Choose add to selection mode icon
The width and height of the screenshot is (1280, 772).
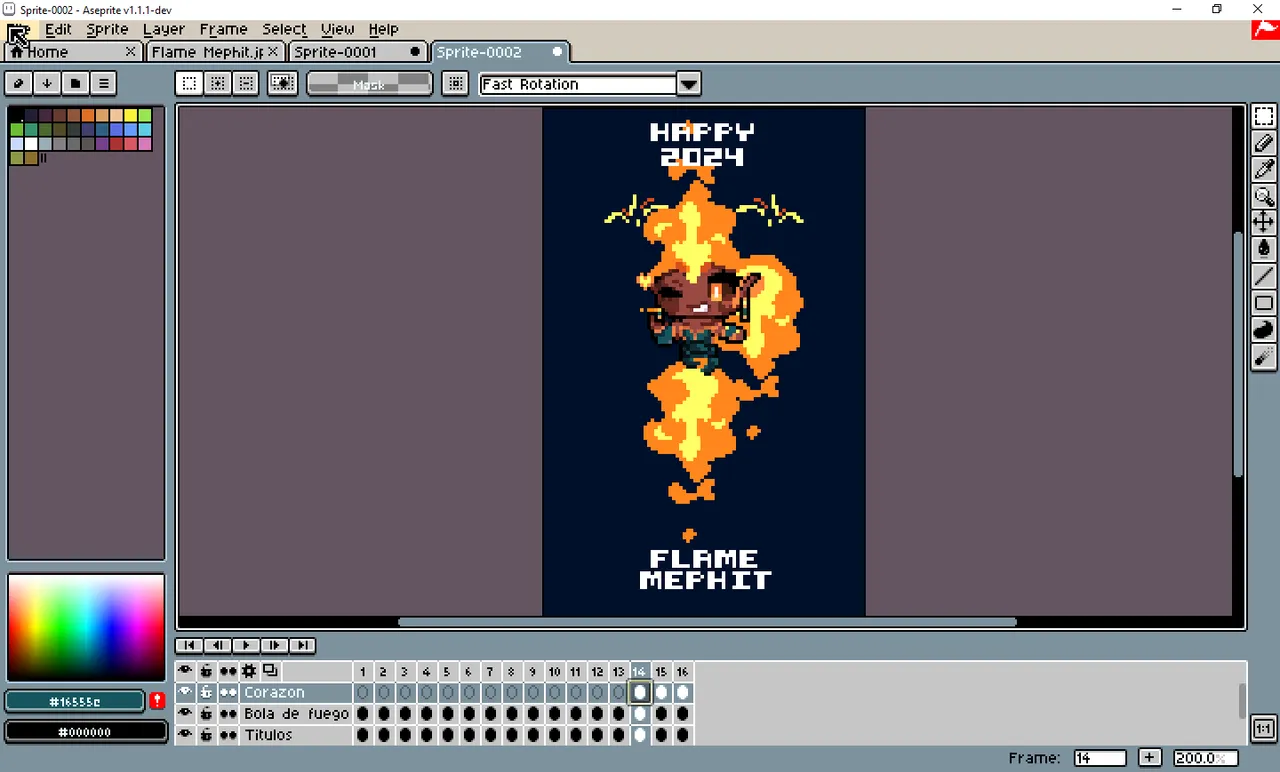pyautogui.click(x=217, y=84)
